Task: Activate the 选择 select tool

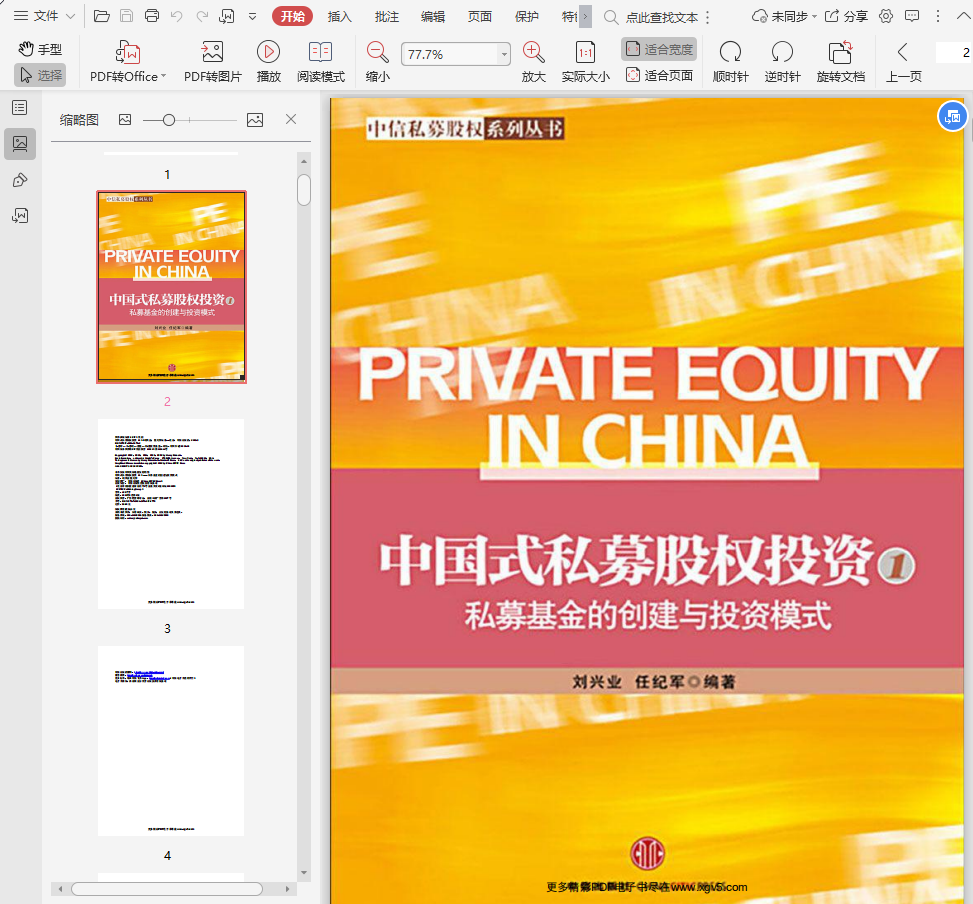Action: tap(40, 75)
